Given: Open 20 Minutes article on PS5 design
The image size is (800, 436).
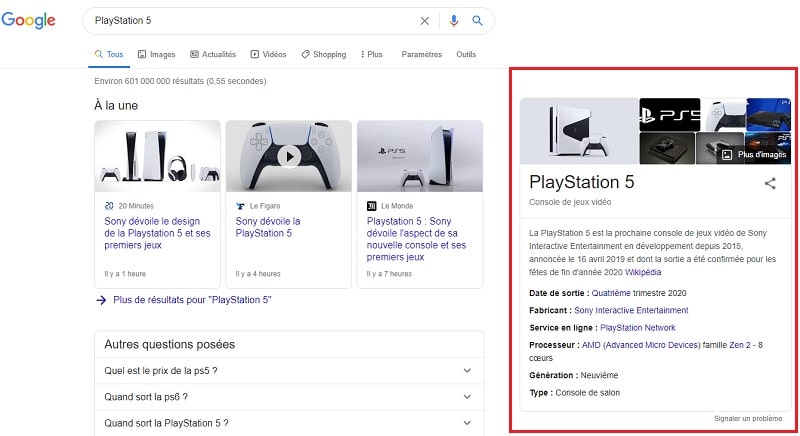Looking at the screenshot, I should (157, 233).
